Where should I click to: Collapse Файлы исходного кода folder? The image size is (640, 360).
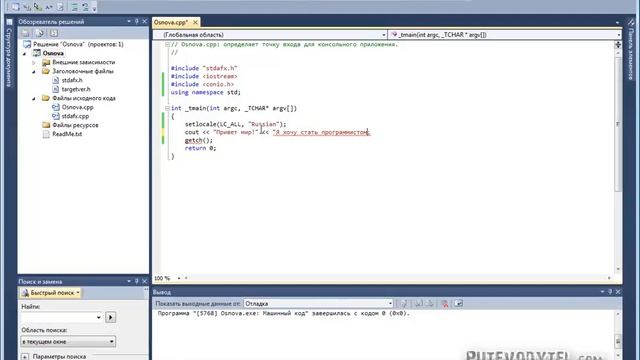click(34, 98)
